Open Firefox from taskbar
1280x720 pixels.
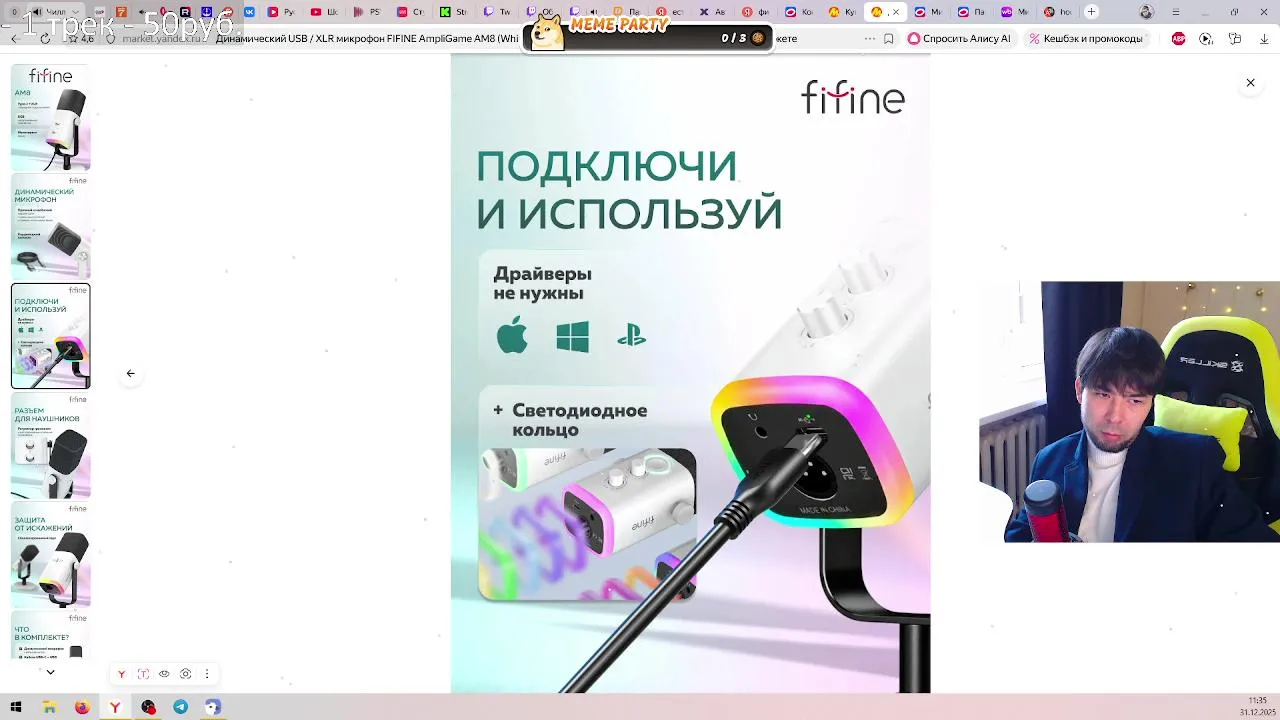tap(82, 707)
